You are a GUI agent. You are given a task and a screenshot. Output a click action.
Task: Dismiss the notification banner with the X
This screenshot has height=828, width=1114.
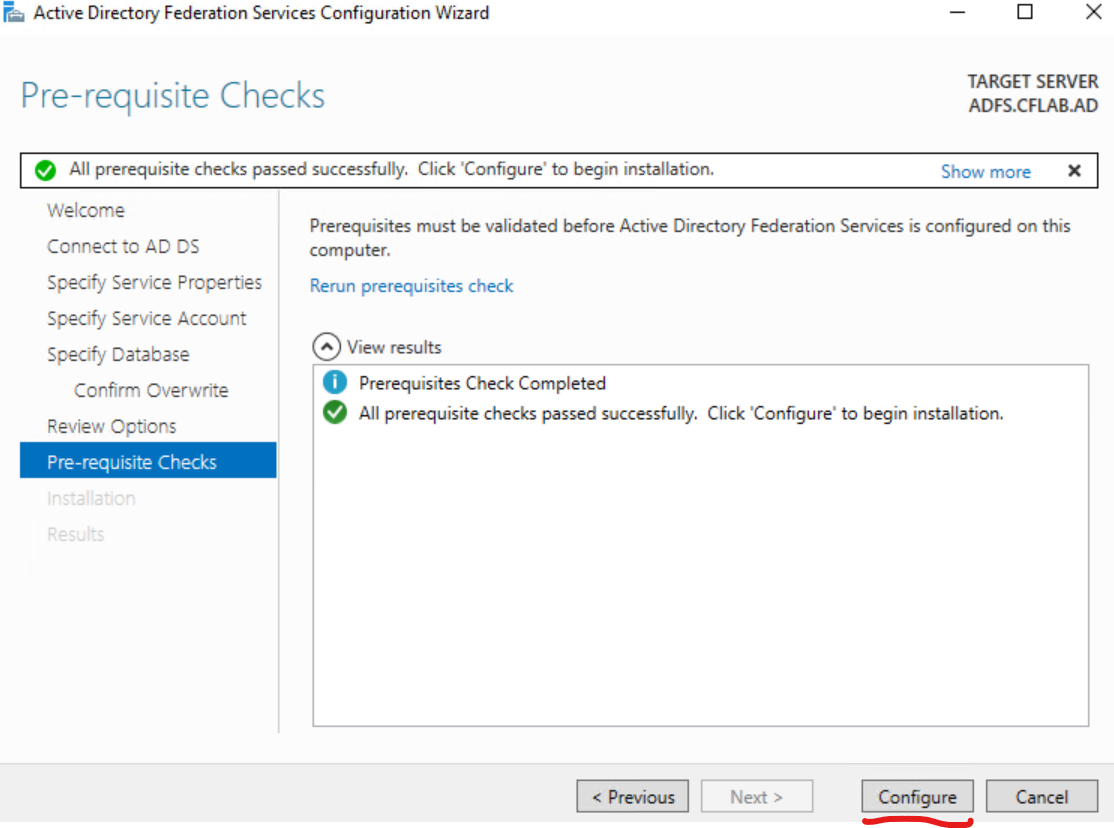coord(1074,171)
